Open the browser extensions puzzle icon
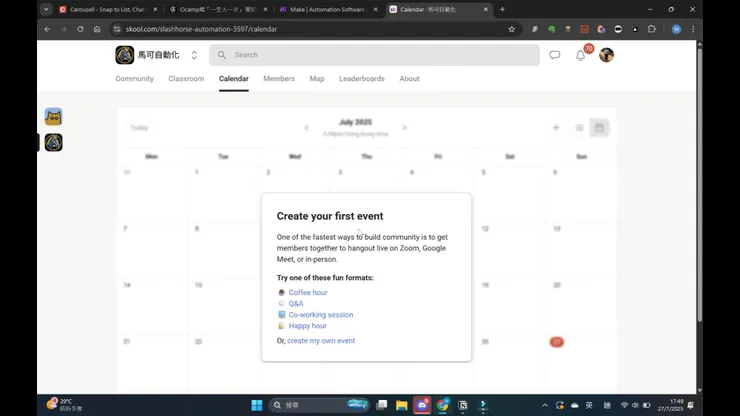Viewport: 740px width, 416px height. click(x=652, y=29)
